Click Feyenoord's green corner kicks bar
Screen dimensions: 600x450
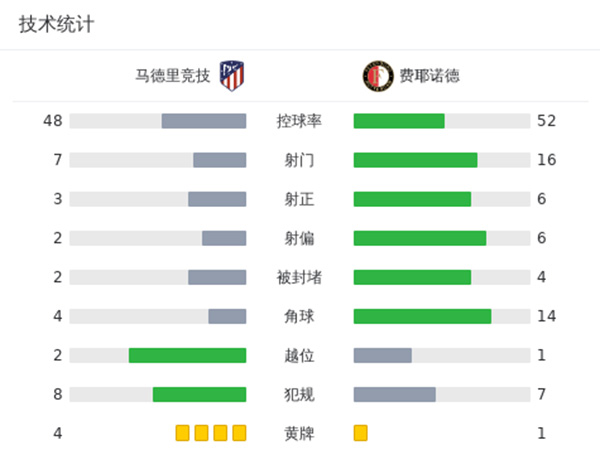(422, 316)
